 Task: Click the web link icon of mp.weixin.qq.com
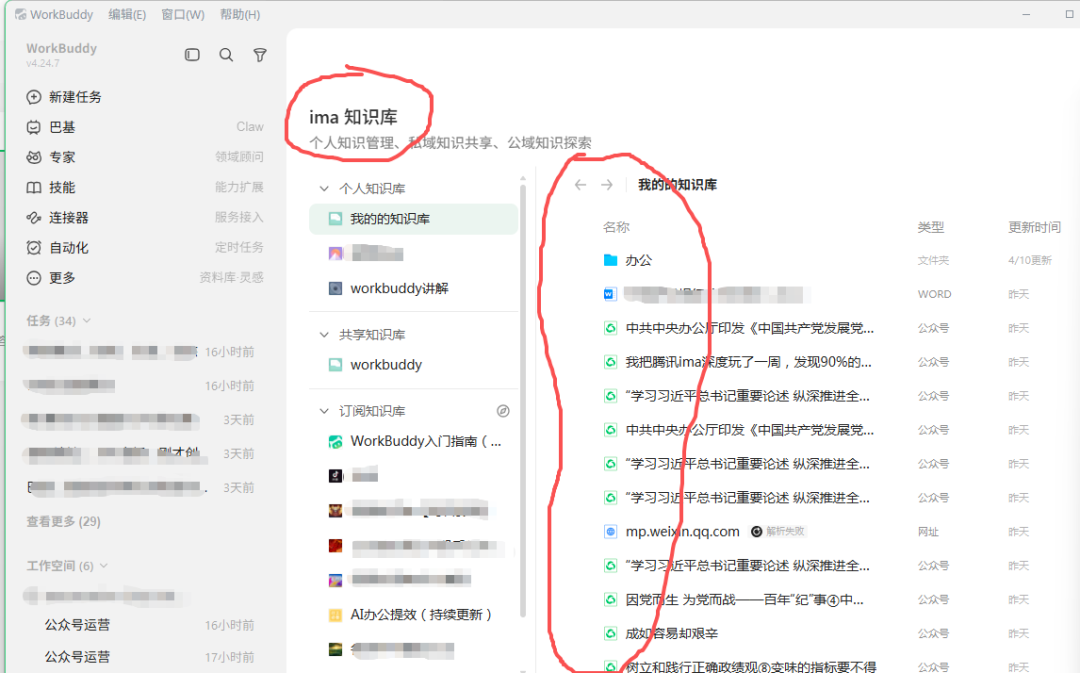point(610,532)
